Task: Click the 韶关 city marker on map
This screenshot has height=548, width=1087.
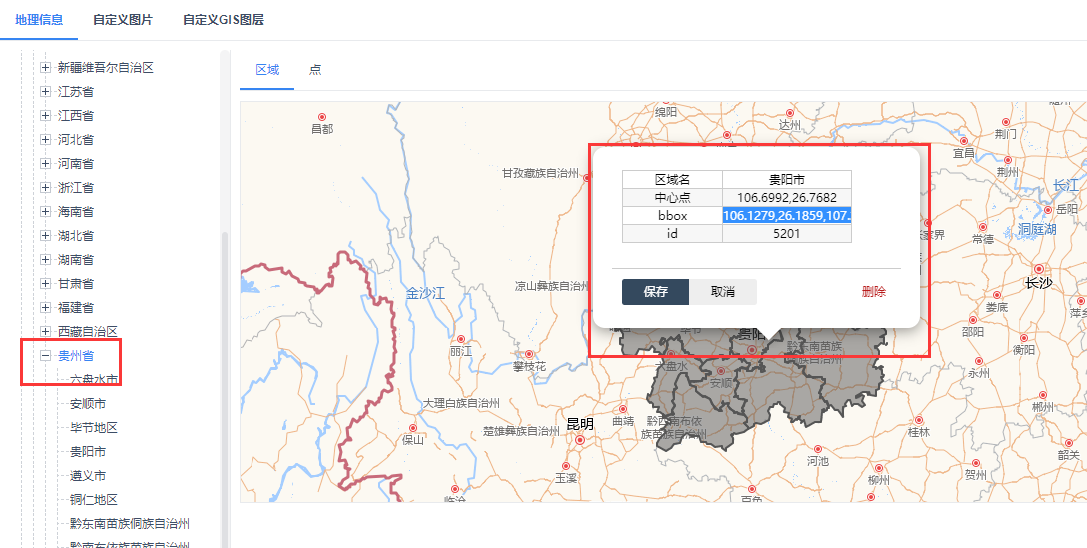Action: click(1068, 443)
